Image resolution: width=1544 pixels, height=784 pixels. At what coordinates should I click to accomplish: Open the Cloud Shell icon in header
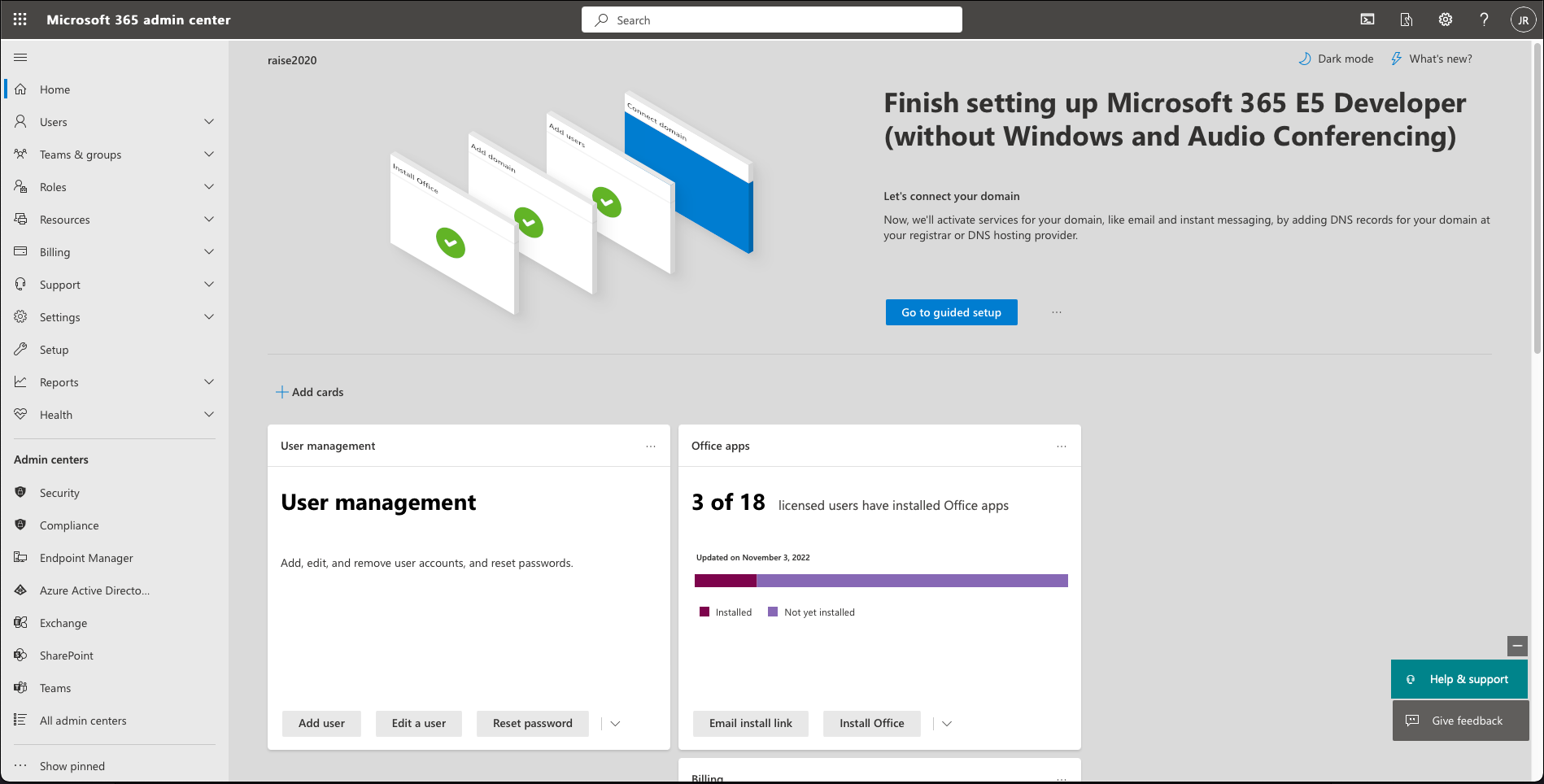[1367, 20]
